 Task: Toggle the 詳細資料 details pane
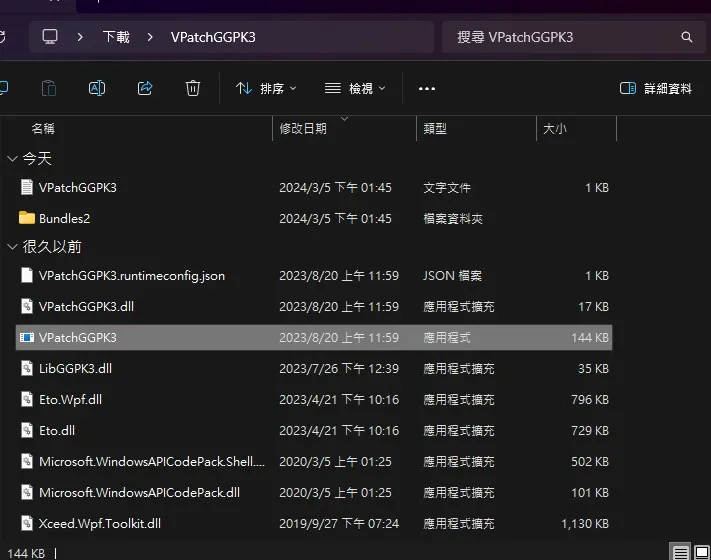656,88
